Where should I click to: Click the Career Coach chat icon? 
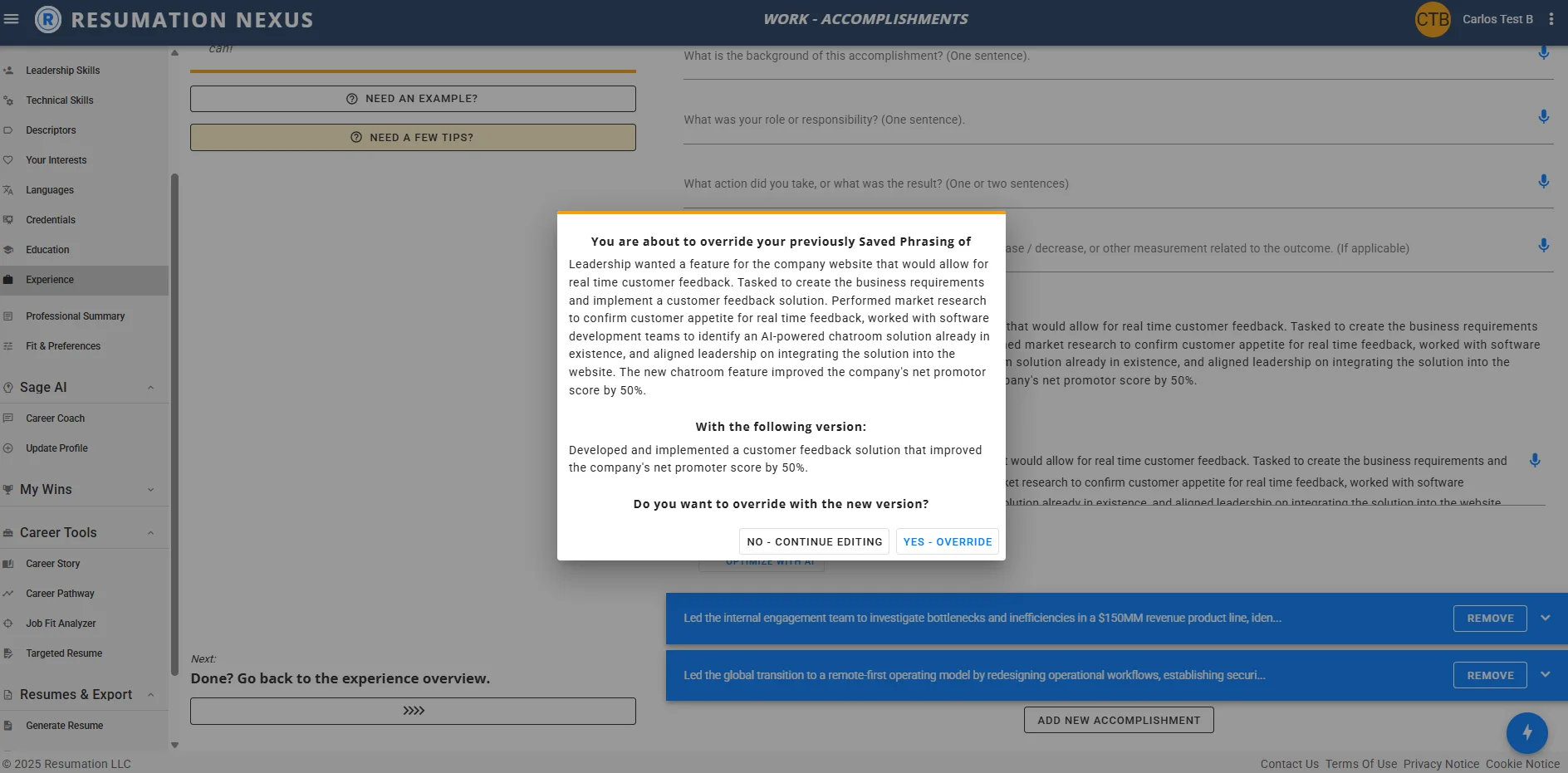tap(8, 418)
